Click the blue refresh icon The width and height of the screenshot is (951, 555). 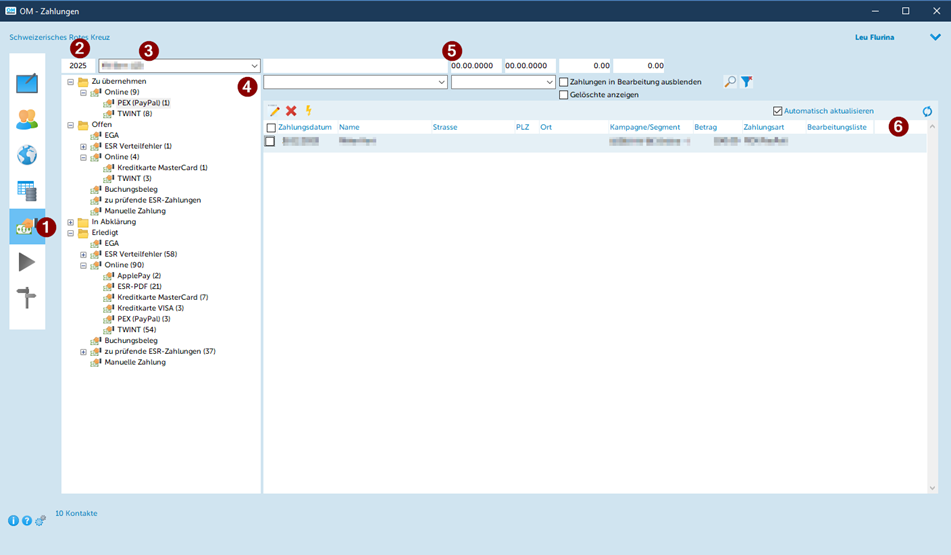pos(927,111)
